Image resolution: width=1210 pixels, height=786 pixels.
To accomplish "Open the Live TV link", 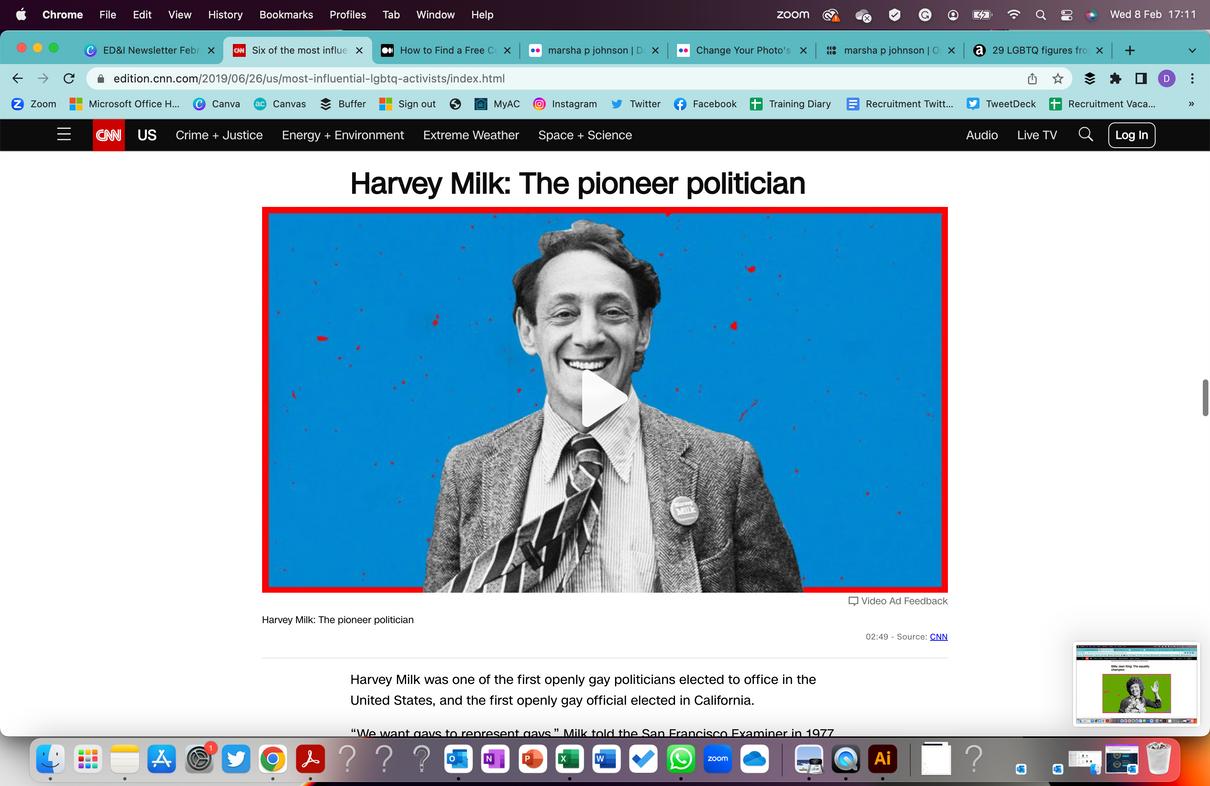I will pos(1037,135).
